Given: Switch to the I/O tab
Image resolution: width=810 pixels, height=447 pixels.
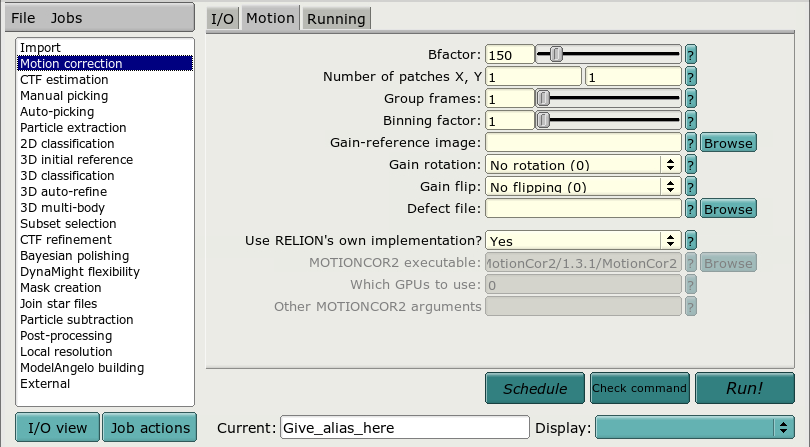Looking at the screenshot, I should 223,19.
